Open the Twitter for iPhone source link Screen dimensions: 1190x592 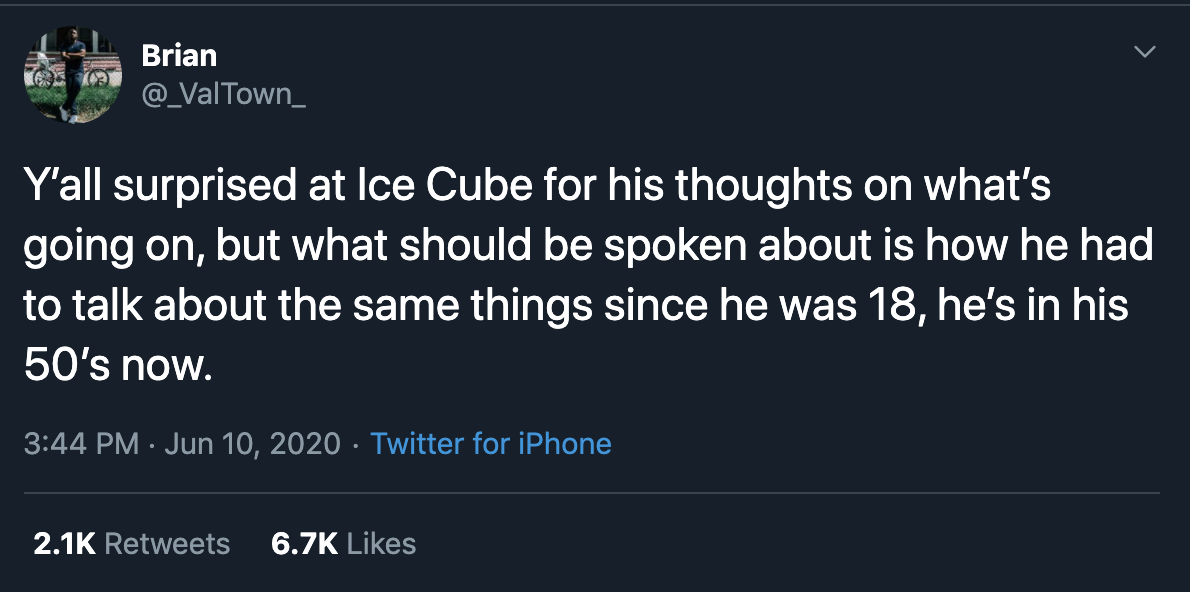pyautogui.click(x=490, y=443)
